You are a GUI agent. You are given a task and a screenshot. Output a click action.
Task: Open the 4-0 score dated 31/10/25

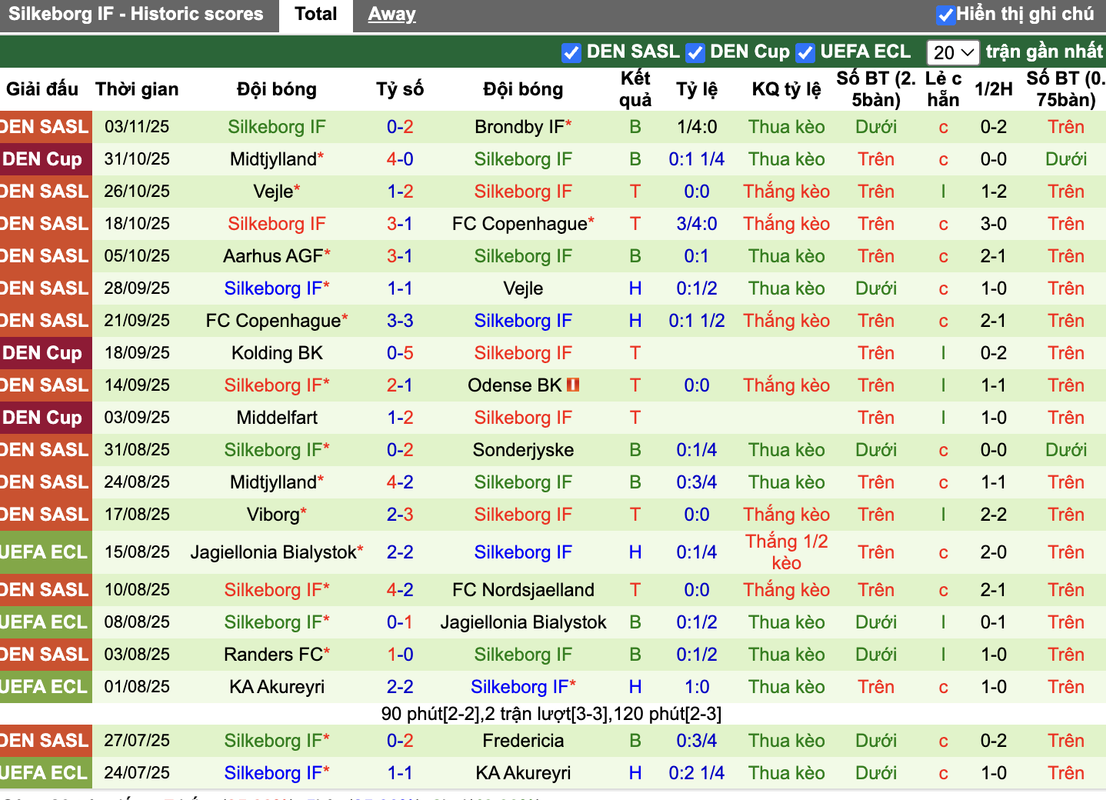400,159
